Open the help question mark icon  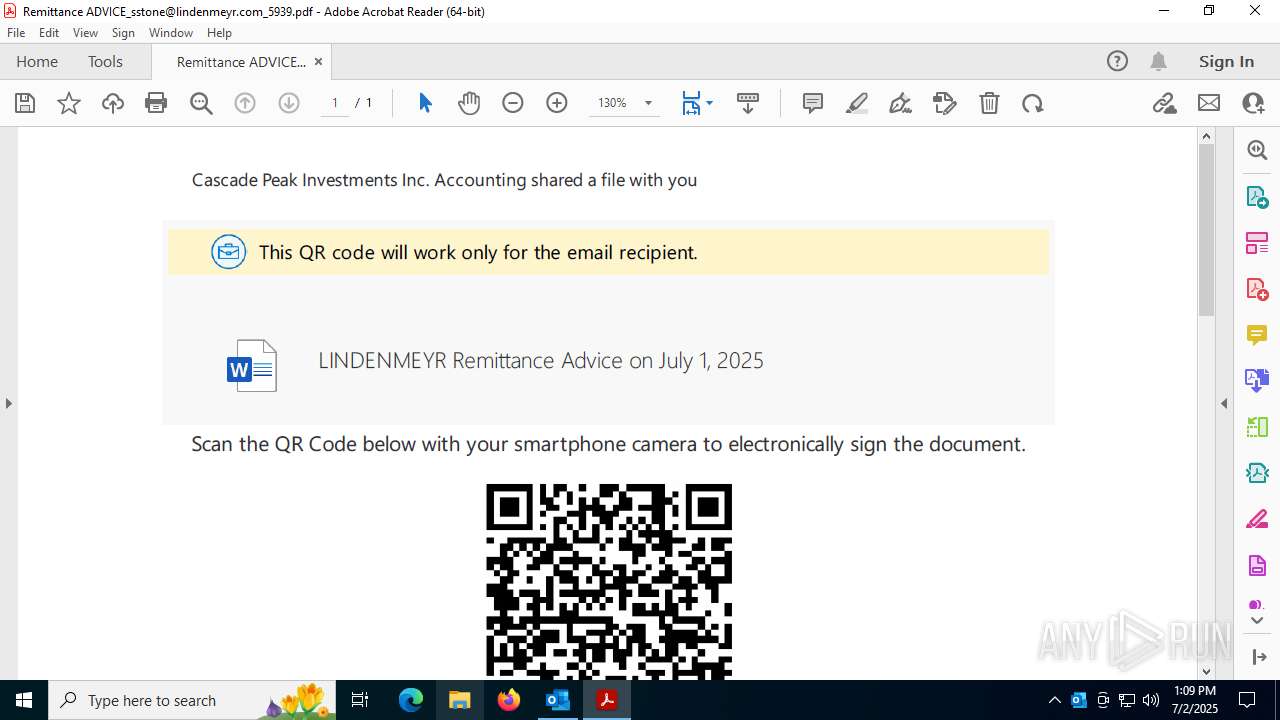1117,61
